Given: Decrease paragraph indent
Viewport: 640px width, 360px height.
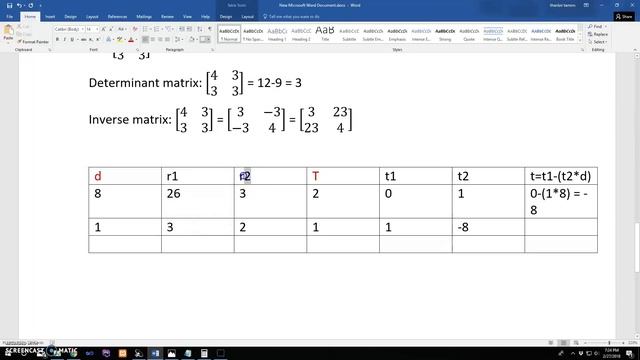Looking at the screenshot, I should 182,29.
